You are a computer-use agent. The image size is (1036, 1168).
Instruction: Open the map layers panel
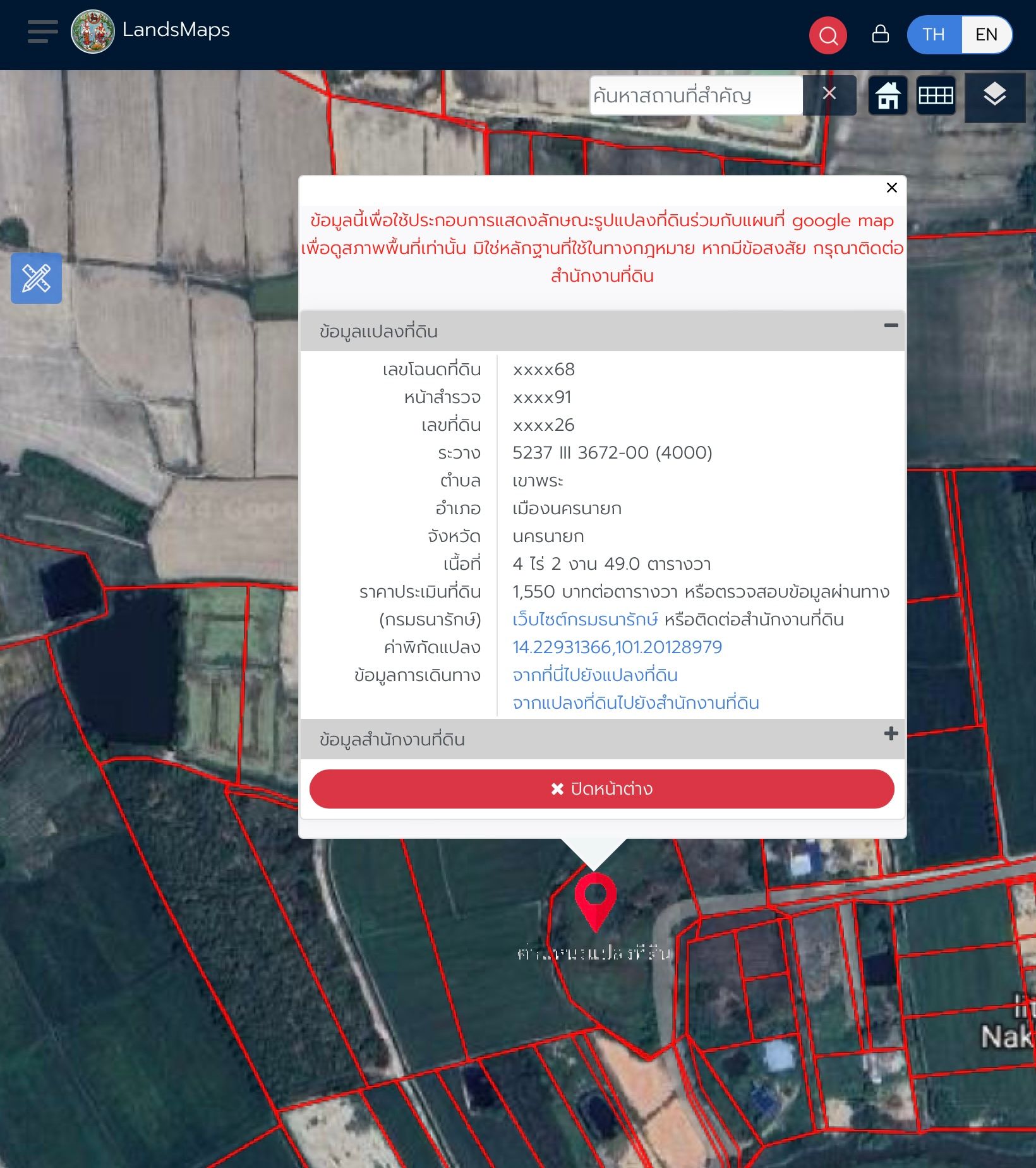(x=994, y=97)
